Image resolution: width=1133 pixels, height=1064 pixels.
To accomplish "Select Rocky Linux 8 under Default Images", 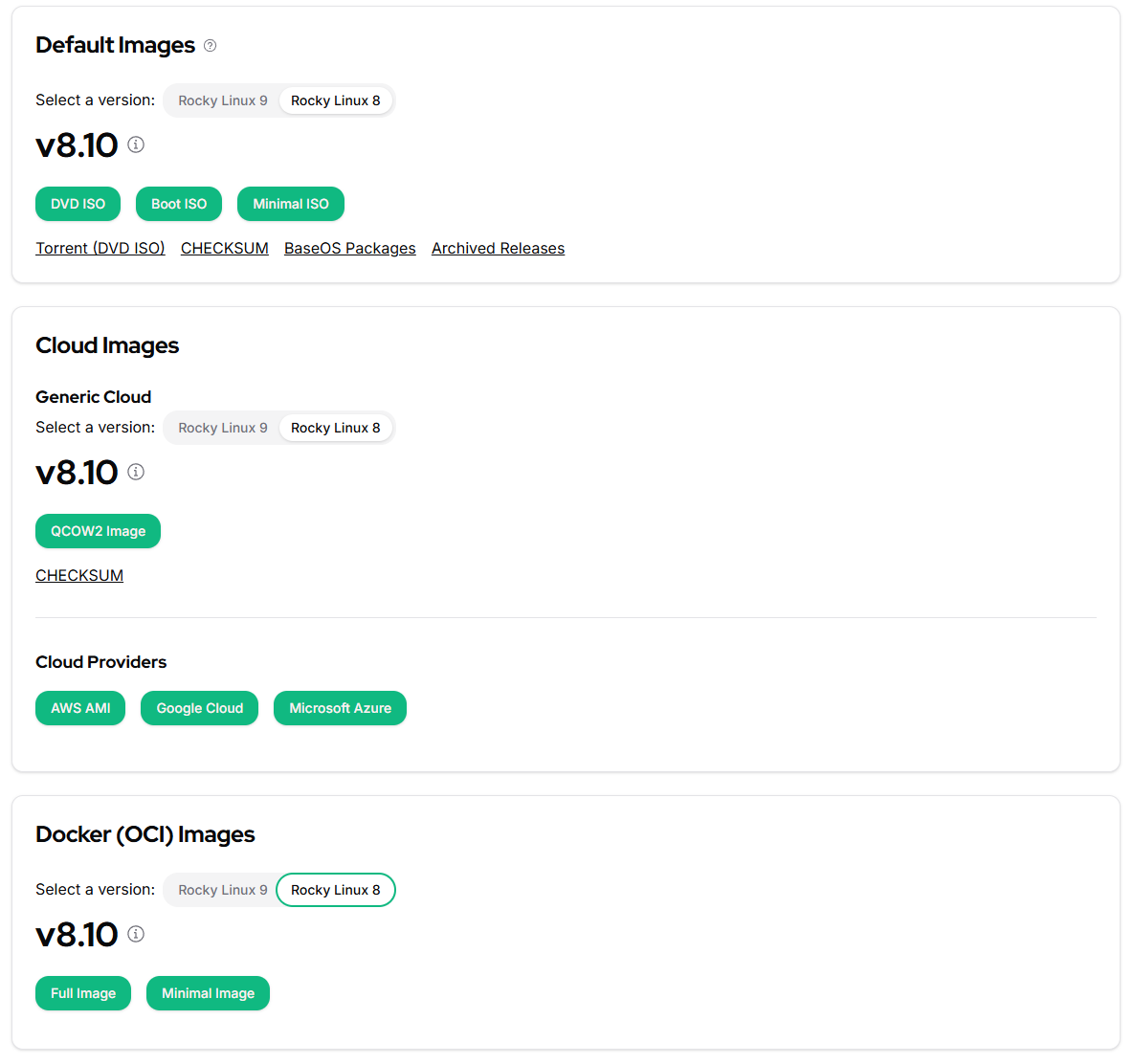I will (x=335, y=100).
